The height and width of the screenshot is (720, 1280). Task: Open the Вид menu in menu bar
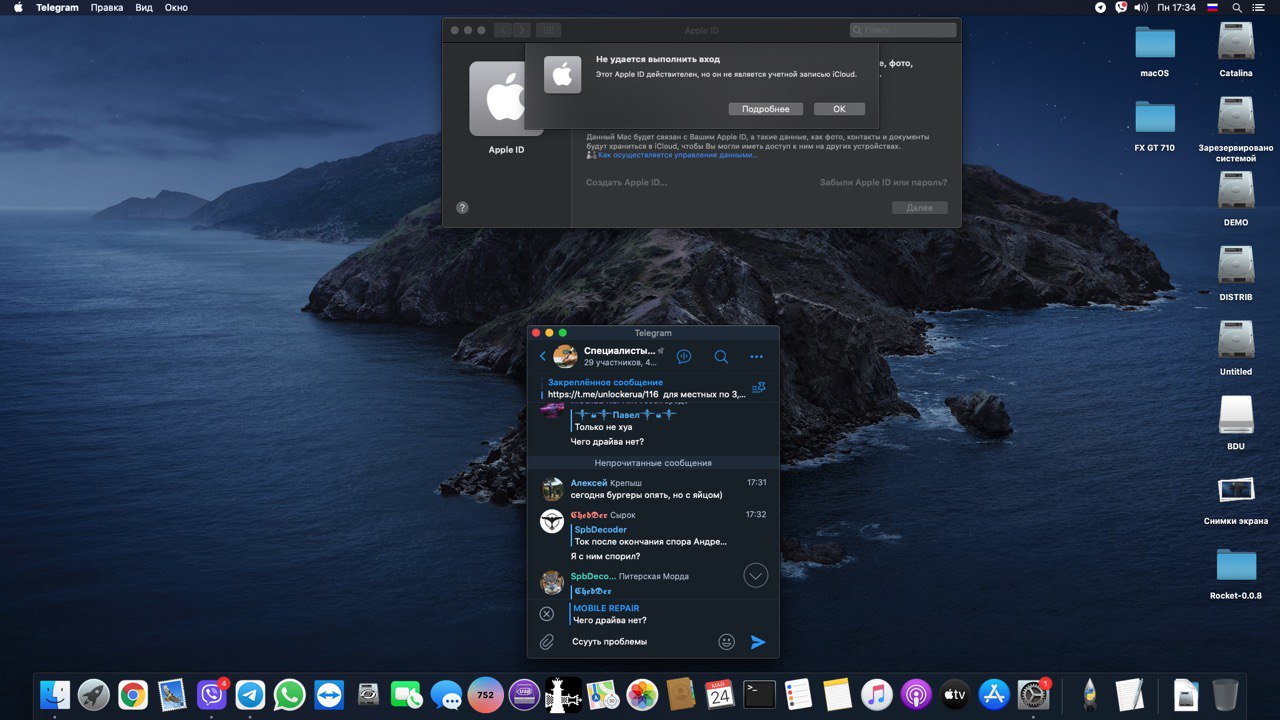click(x=144, y=7)
